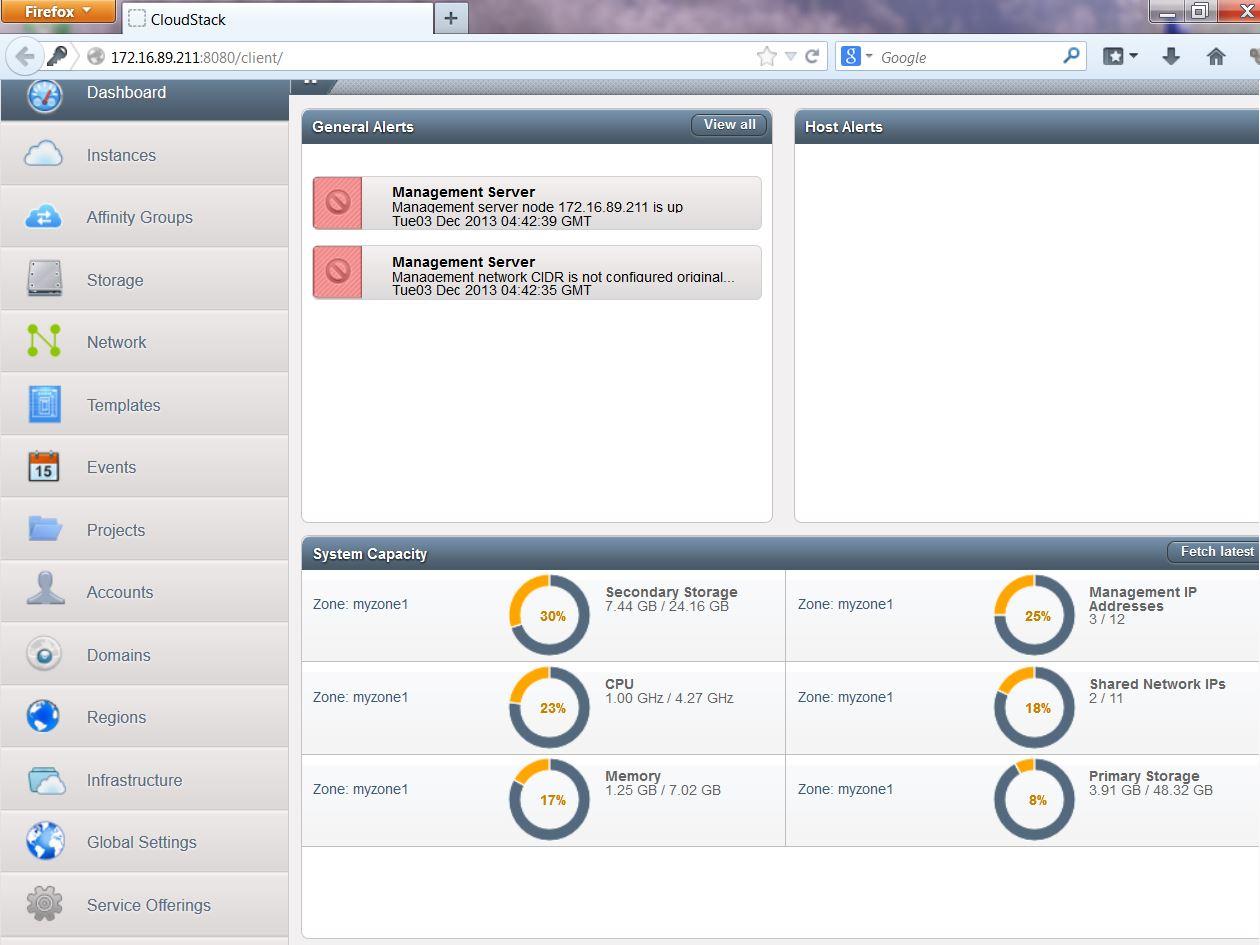Click the Events calendar icon
This screenshot has height=945, width=1260.
pos(44,466)
